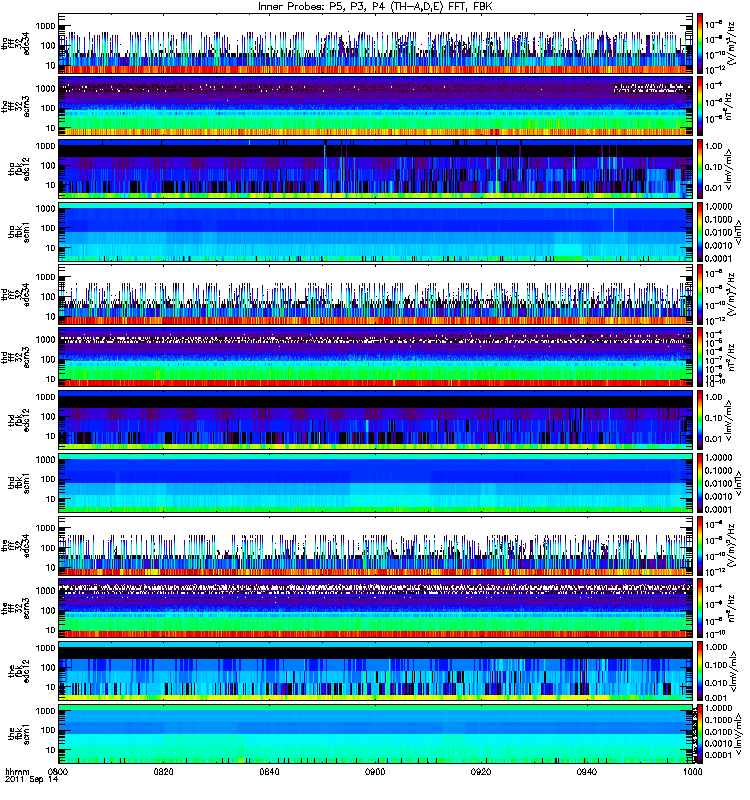Click the color bar beside the fbk edc12
Screen dimensions: 750x800
click(699, 671)
